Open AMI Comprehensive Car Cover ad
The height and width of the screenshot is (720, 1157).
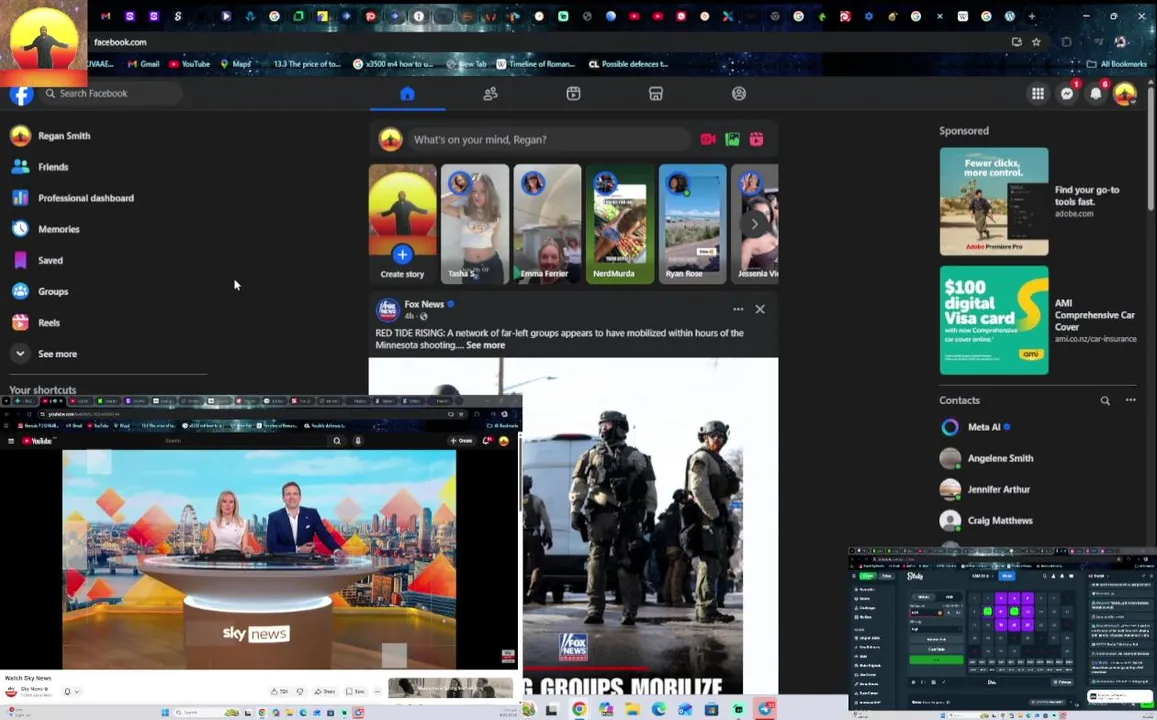(1038, 320)
